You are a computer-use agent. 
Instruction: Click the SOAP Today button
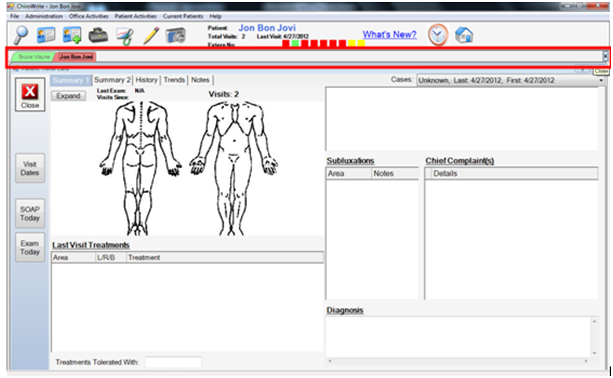click(30, 213)
